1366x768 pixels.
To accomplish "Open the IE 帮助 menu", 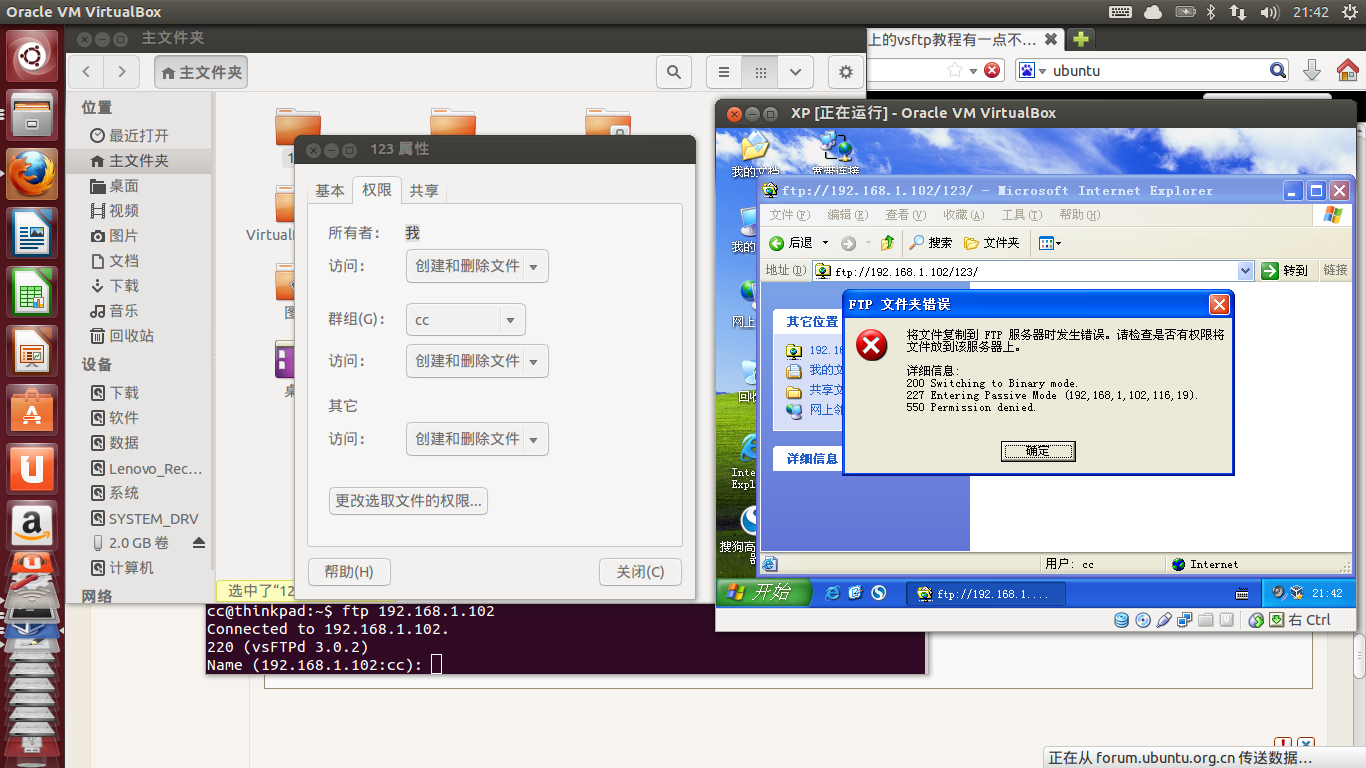I will [1080, 215].
